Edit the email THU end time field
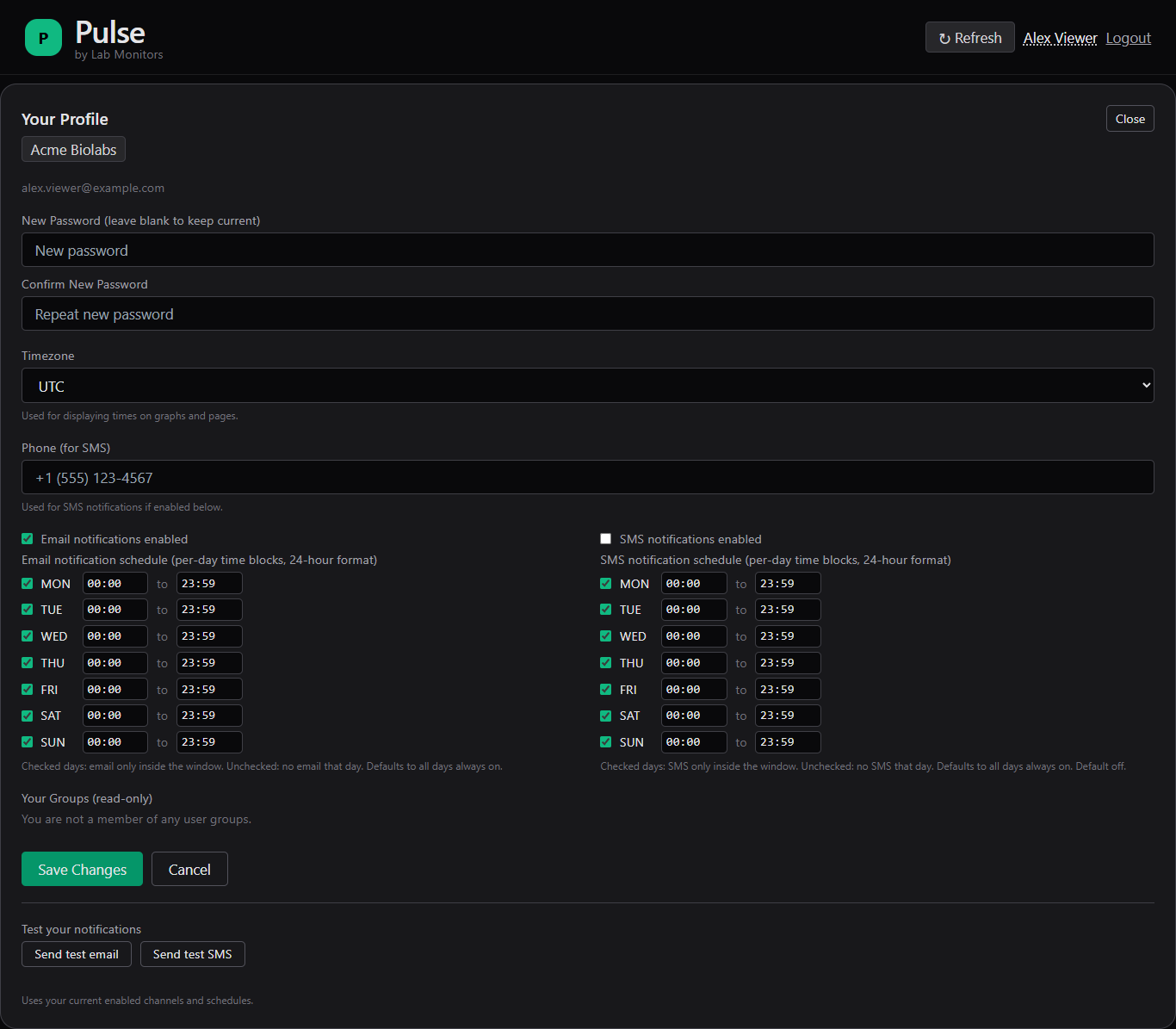The width and height of the screenshot is (1176, 1029). tap(209, 663)
